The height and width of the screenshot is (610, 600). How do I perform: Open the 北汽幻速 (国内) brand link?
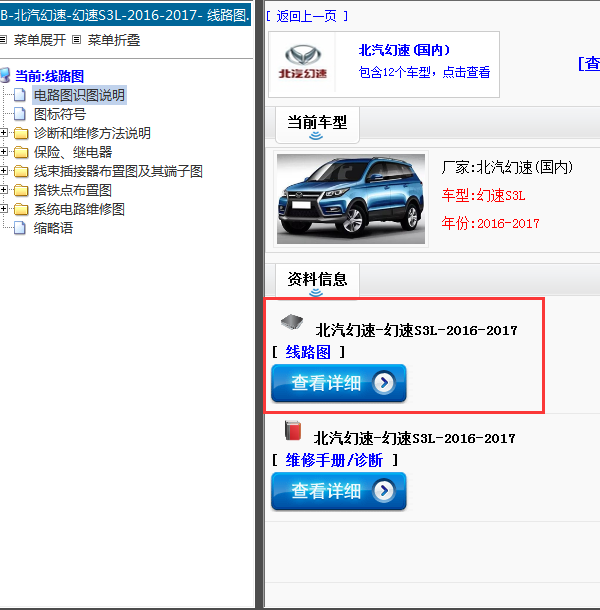pyautogui.click(x=404, y=50)
